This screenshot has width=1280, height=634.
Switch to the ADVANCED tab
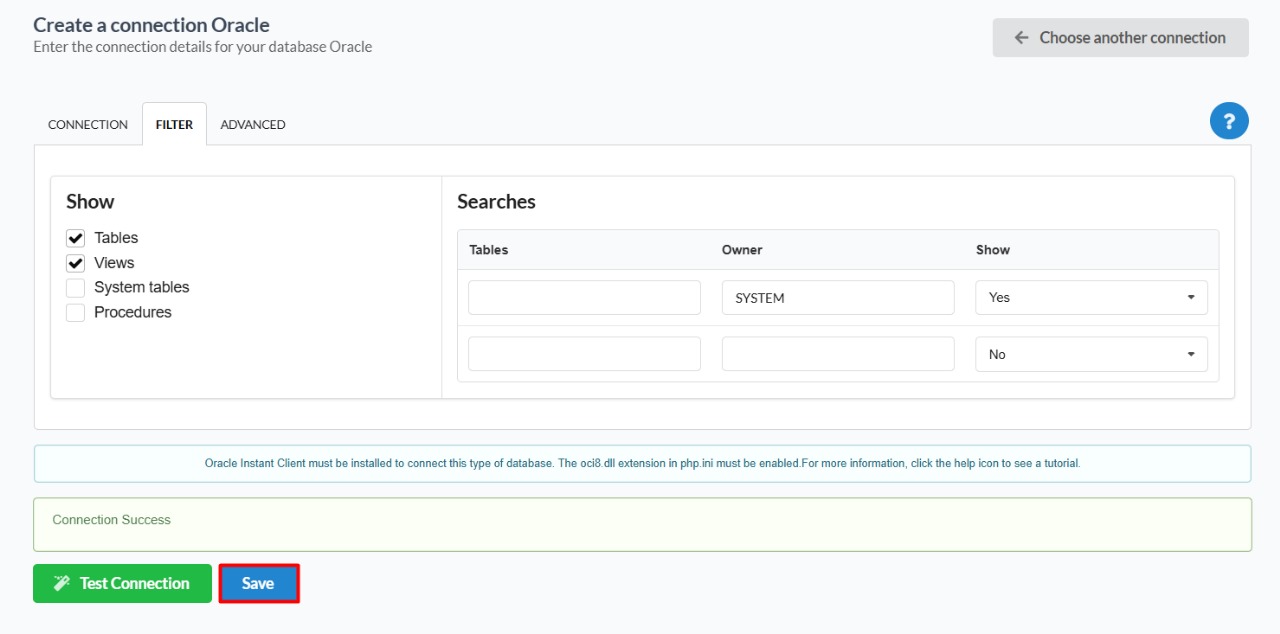coord(253,125)
